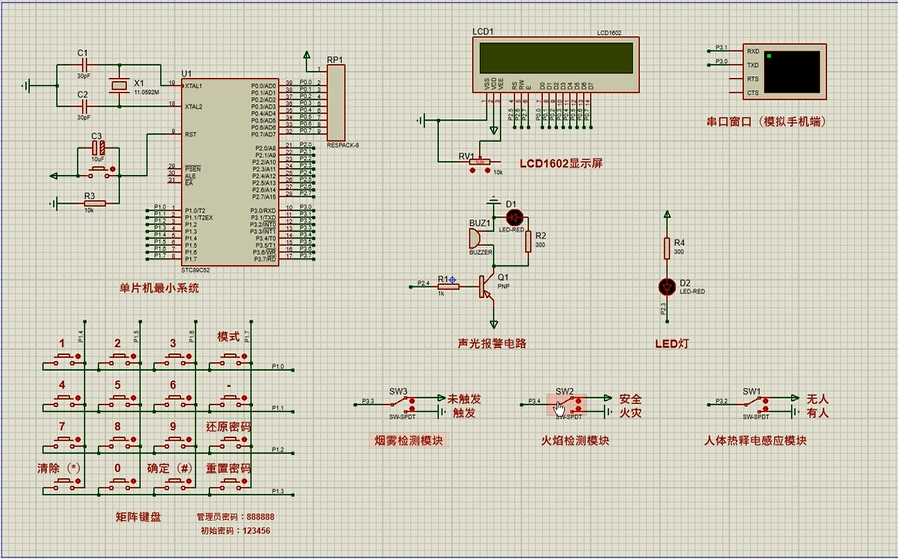This screenshot has width=898, height=559.
Task: Click the reset push button beneath capacitor C3
Action: tap(97, 174)
